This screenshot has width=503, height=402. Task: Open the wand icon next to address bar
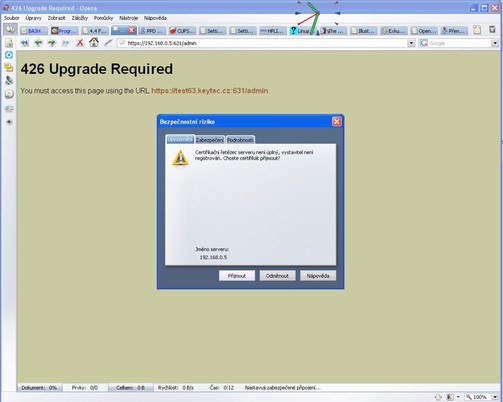(108, 43)
